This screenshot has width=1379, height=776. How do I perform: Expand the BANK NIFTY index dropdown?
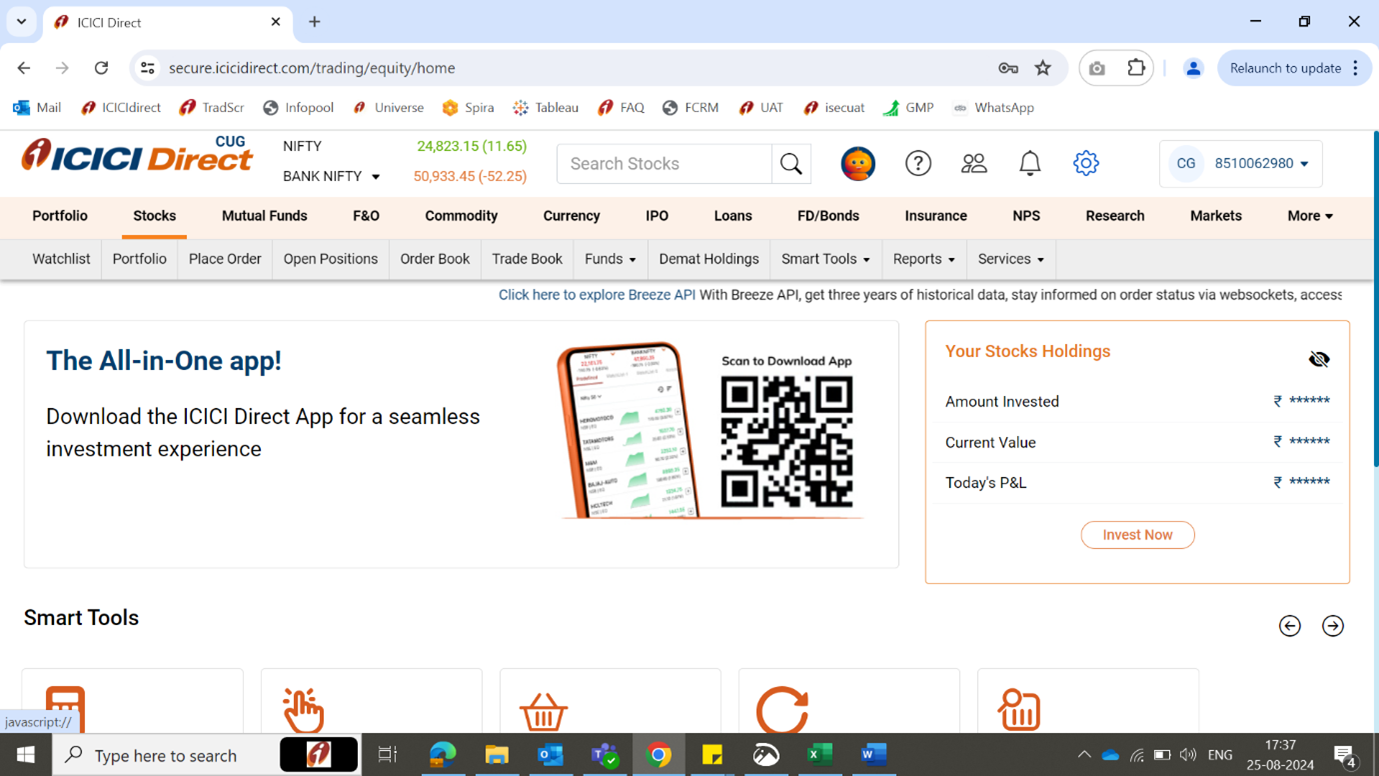tap(376, 177)
